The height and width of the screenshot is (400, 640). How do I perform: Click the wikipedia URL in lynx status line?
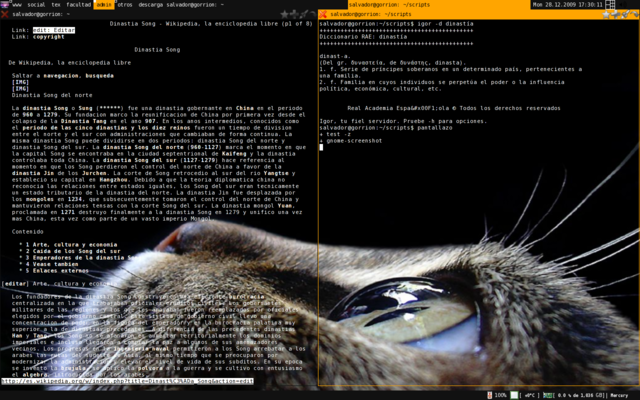tap(127, 381)
